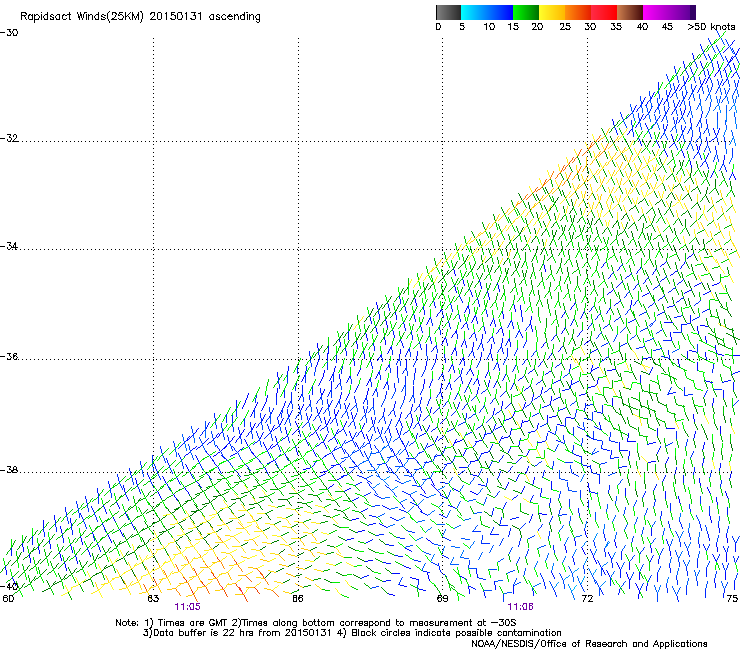740x650 pixels.
Task: Click the longitude label 69
Action: (442, 599)
